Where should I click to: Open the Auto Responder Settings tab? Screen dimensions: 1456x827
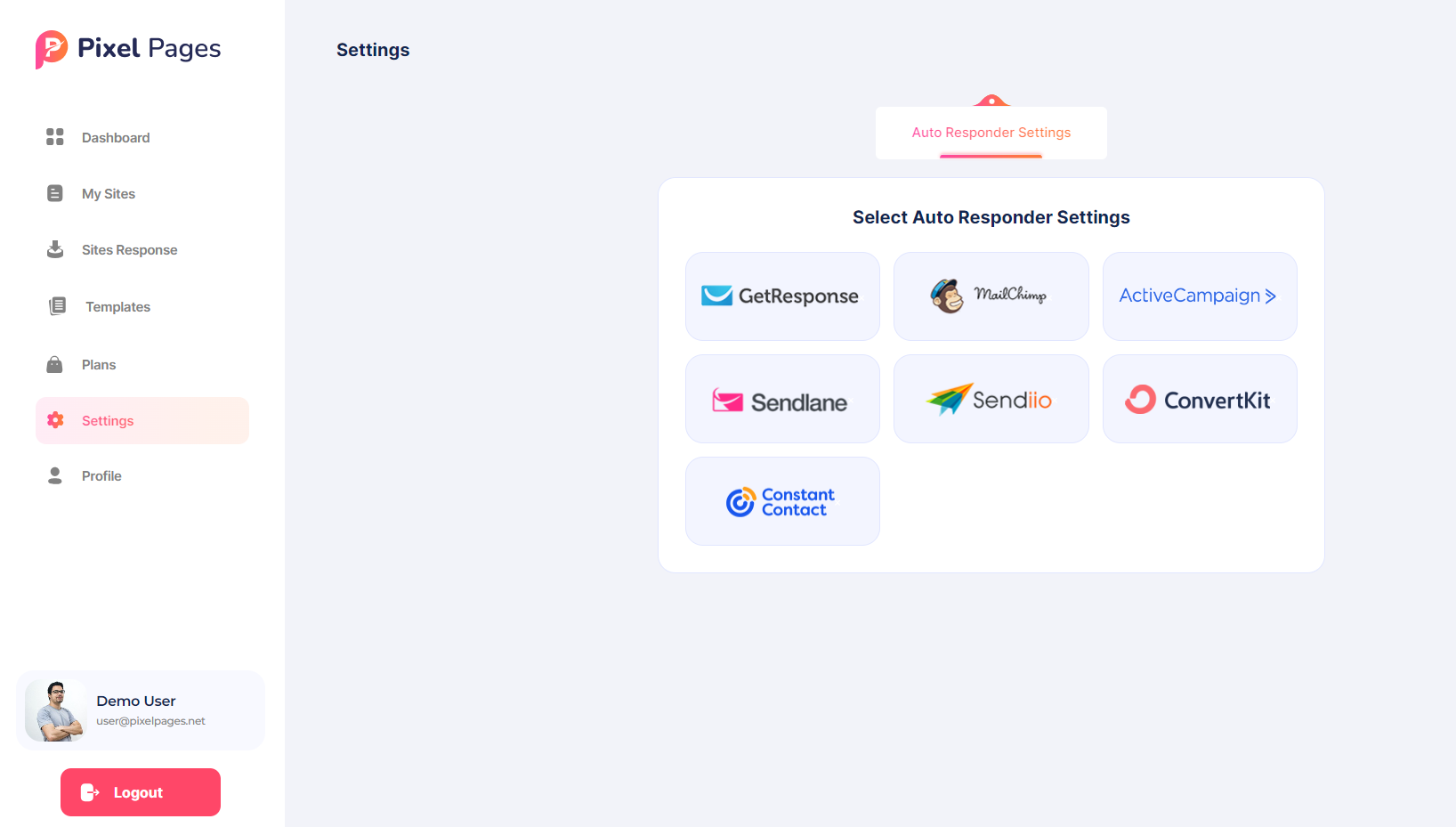(991, 133)
